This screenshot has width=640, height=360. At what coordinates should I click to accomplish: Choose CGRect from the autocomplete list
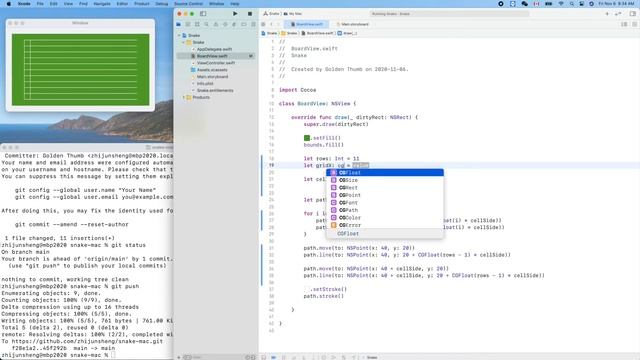tap(385, 188)
